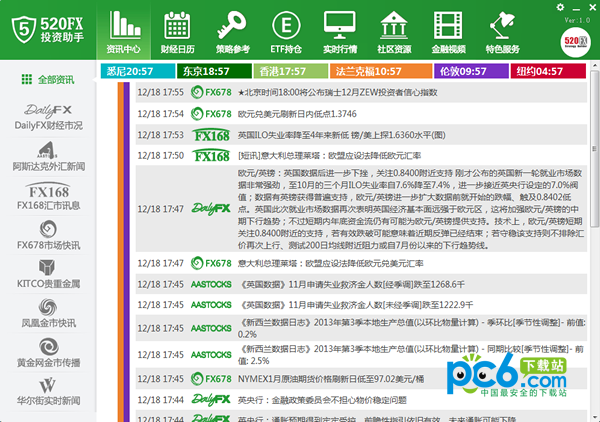Image resolution: width=600 pixels, height=422 pixels.
Task: Click AASTOCKS logo on 1268.6千 row
Action: coord(211,284)
